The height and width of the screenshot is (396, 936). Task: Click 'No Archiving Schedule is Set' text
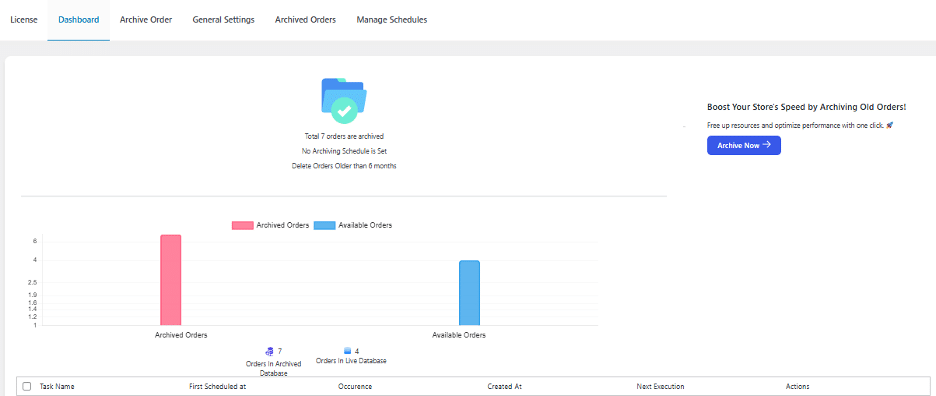[344, 151]
